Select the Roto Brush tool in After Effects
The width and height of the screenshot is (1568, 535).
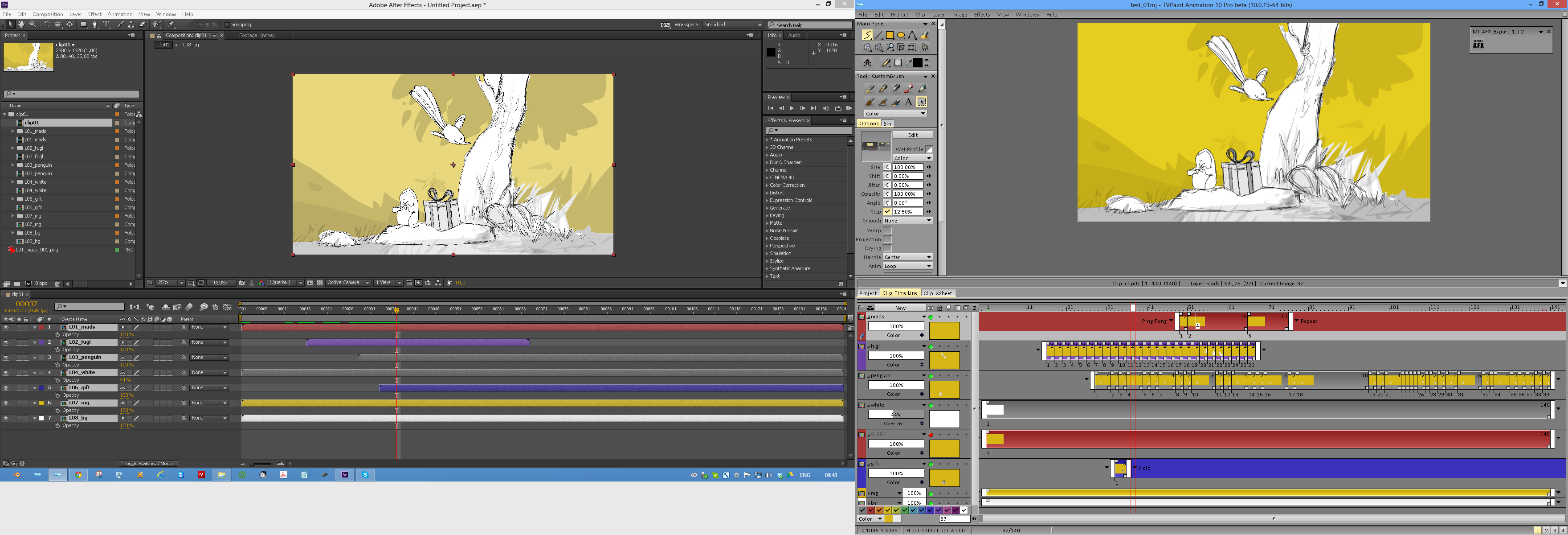tap(157, 25)
